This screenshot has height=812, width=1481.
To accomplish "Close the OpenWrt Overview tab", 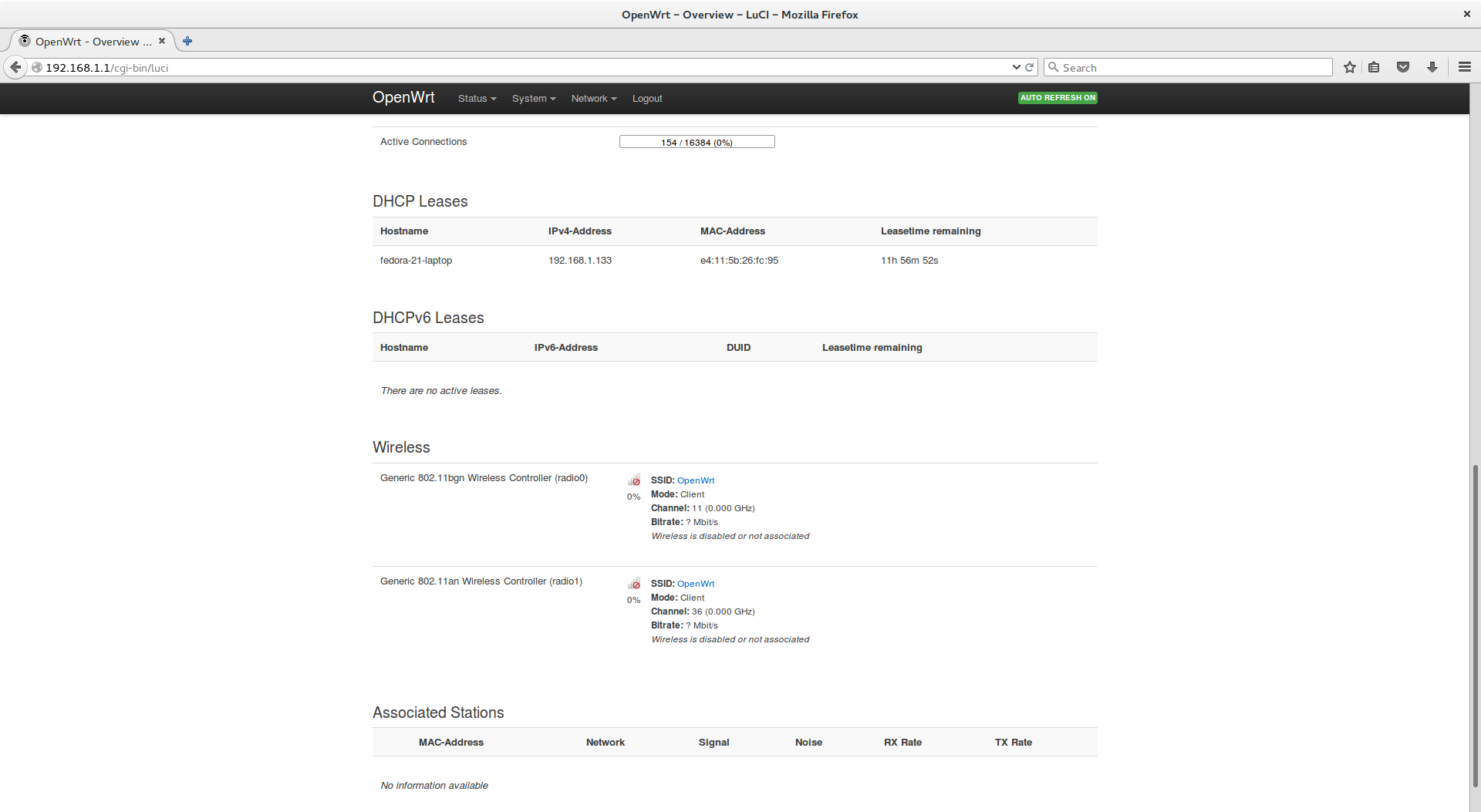I will click(162, 41).
